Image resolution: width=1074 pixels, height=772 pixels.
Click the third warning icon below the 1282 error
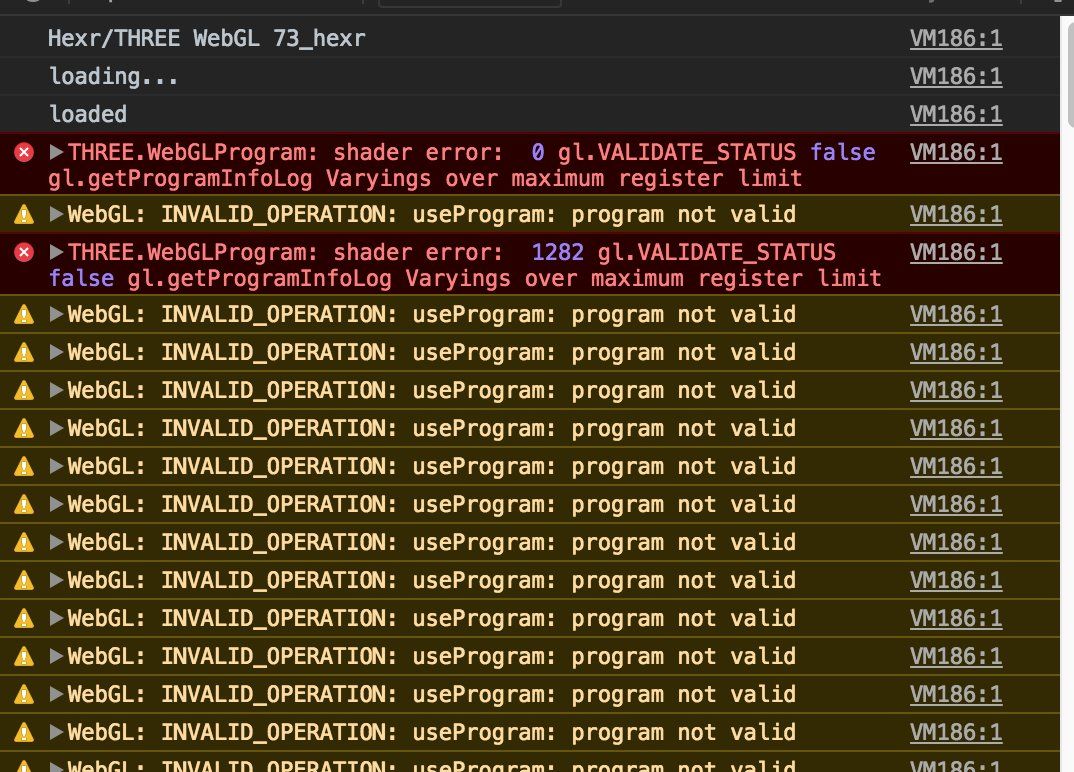point(23,391)
